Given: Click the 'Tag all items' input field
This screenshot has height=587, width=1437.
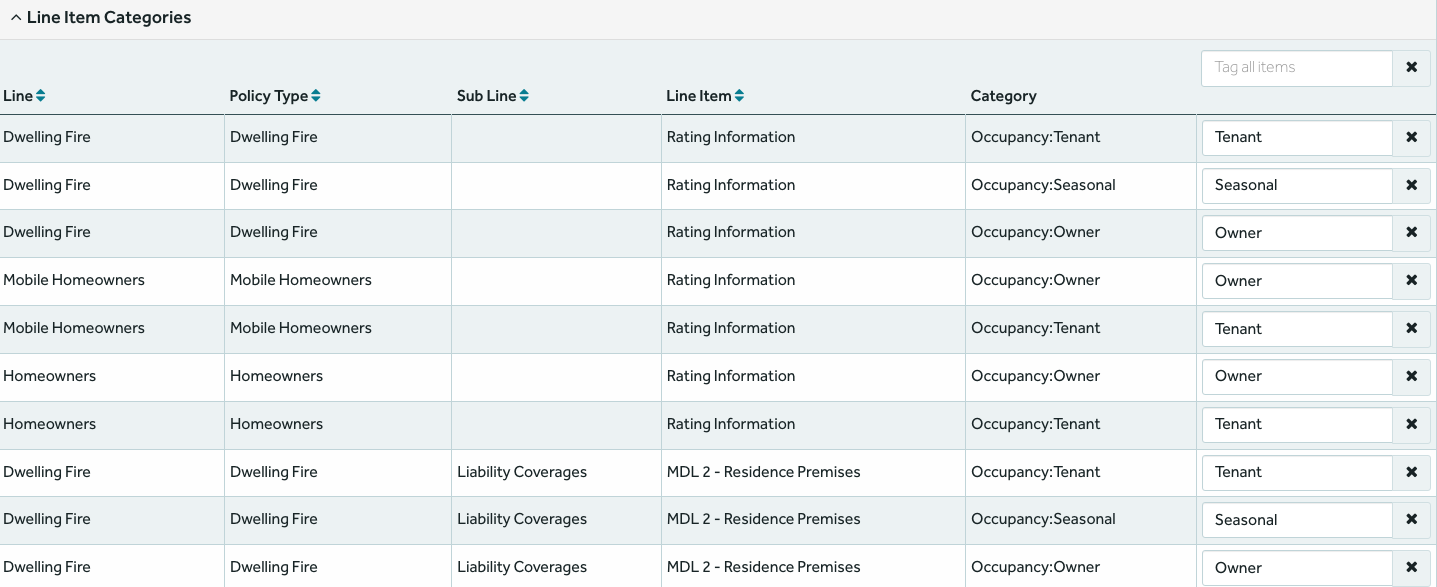Looking at the screenshot, I should click(x=1296, y=68).
